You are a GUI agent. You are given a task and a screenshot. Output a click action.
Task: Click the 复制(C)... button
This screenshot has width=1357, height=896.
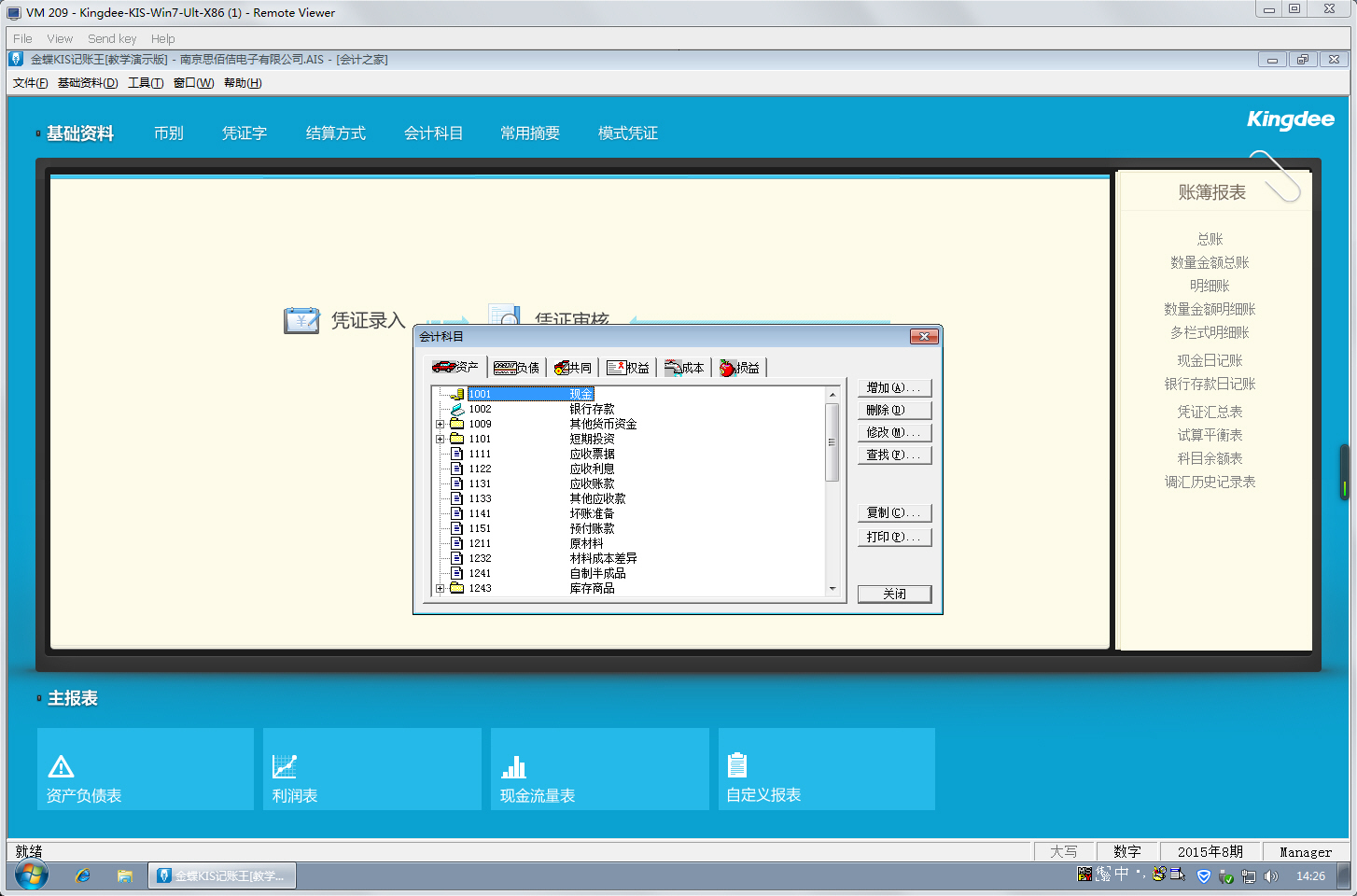[x=894, y=512]
